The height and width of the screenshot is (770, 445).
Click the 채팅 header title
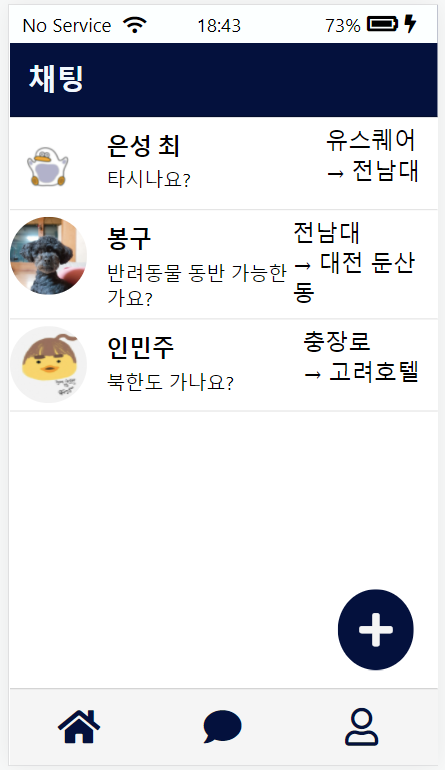click(x=56, y=79)
